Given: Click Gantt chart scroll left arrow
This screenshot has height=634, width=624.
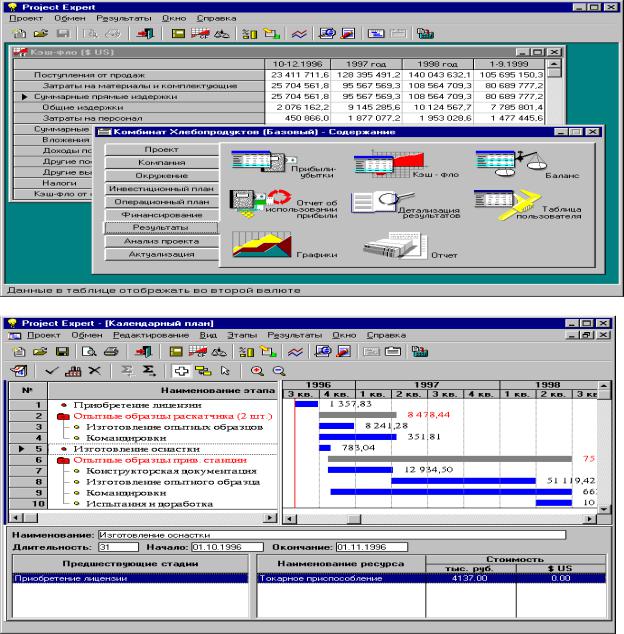Looking at the screenshot, I should (x=290, y=519).
